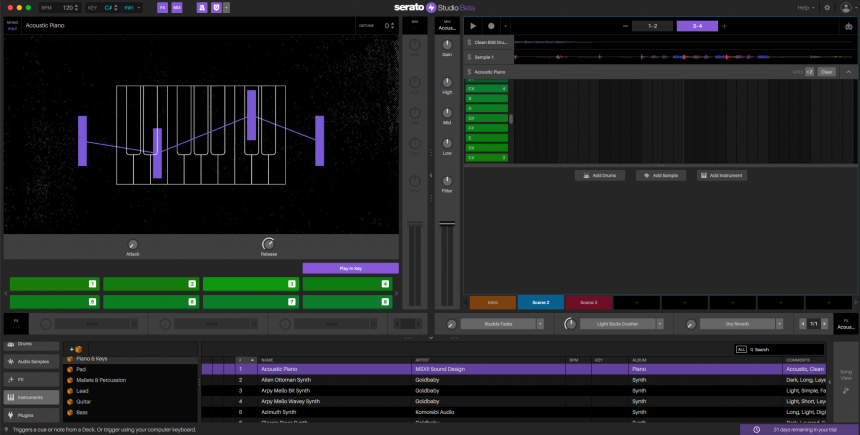Screen dimensions: 860x435
Task: Toggle the FX panel button in top bar
Action: (163, 8)
